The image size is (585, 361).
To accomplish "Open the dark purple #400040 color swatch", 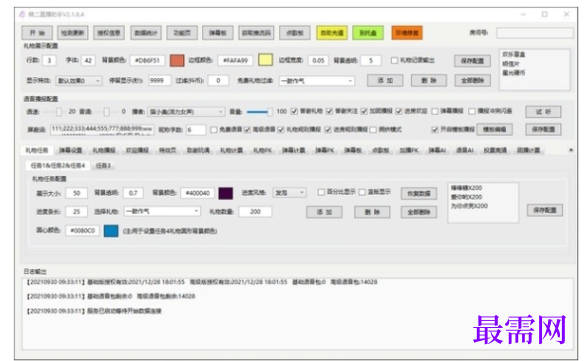I will pyautogui.click(x=225, y=193).
